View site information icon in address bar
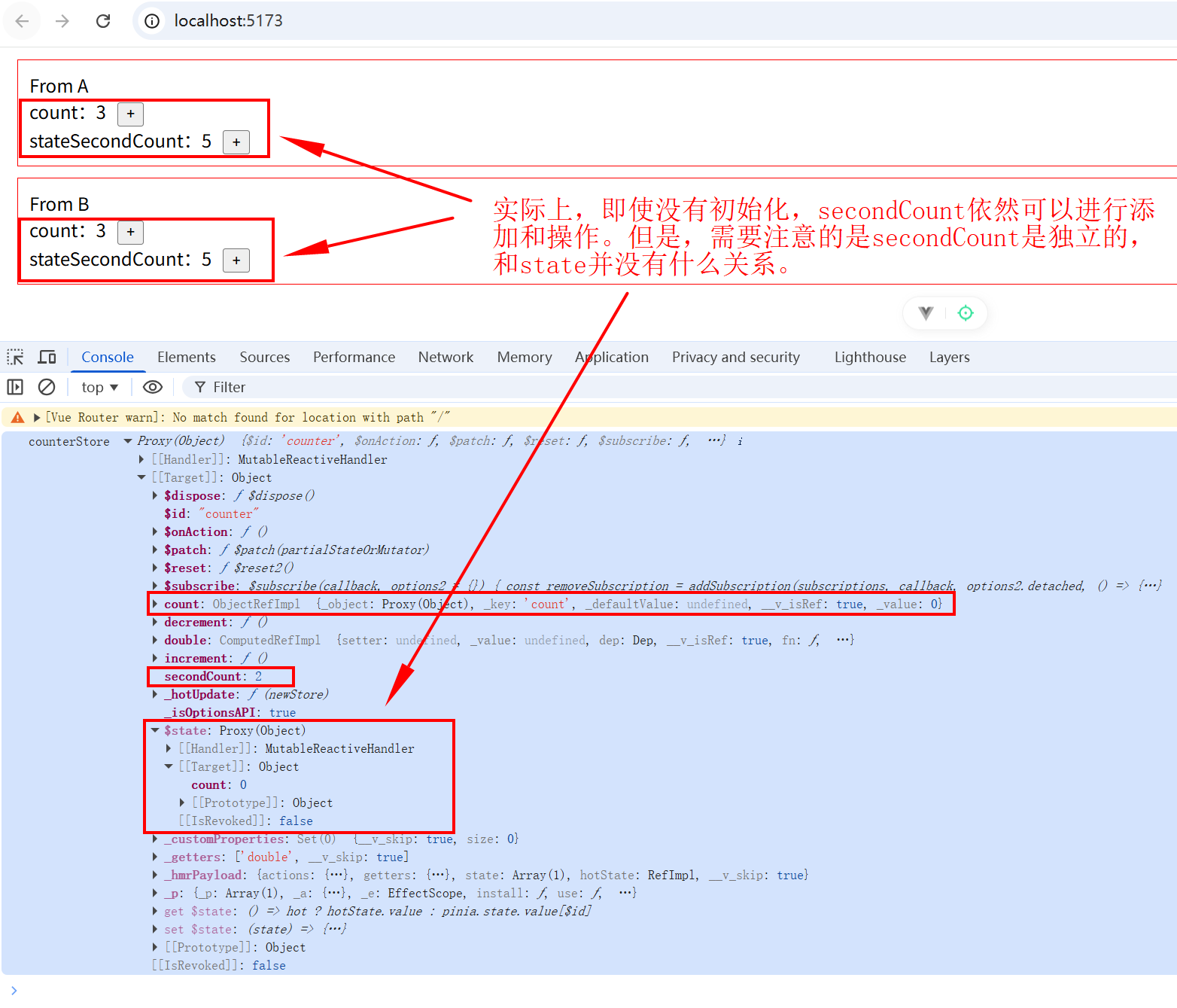The image size is (1177, 1008). (x=152, y=21)
